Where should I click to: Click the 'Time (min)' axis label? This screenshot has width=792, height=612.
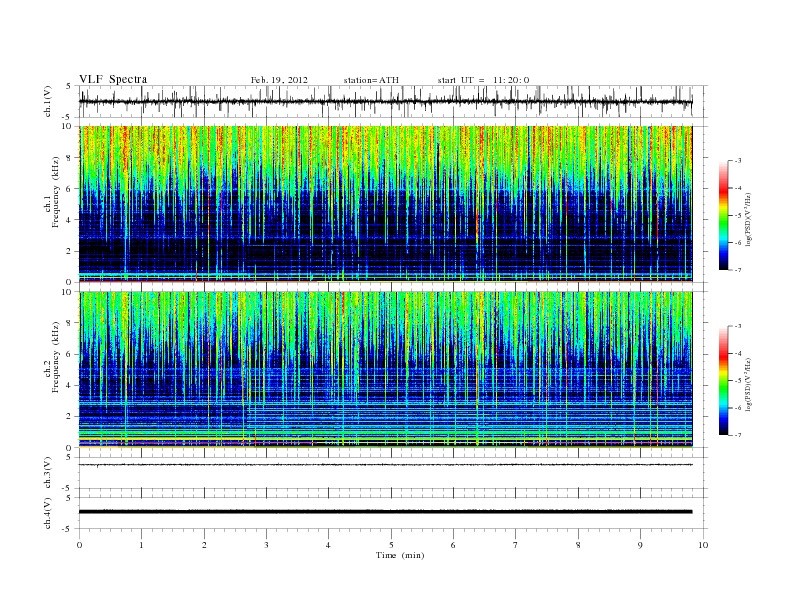(400, 555)
